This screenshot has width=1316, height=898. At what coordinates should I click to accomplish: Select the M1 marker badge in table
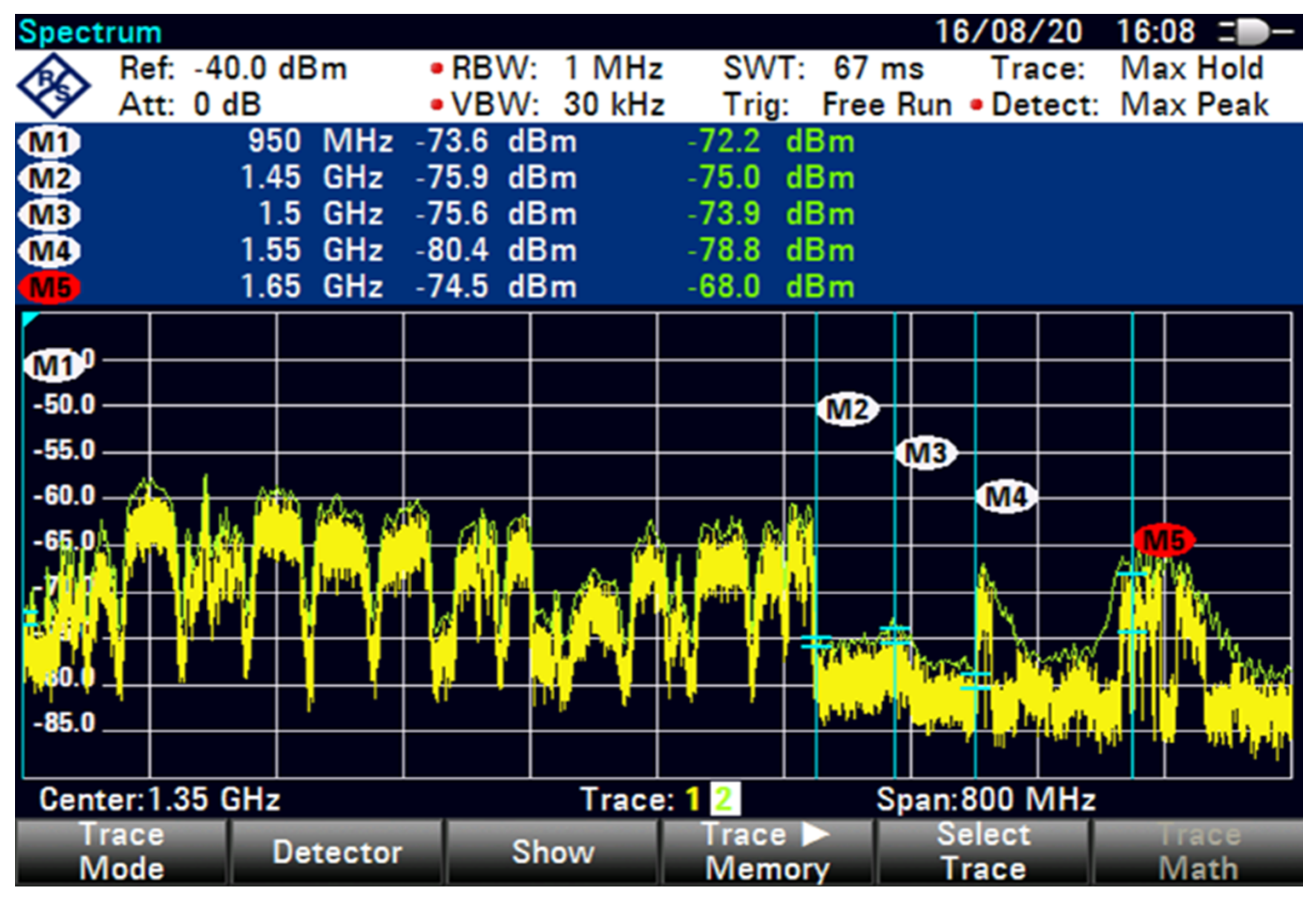coord(50,141)
